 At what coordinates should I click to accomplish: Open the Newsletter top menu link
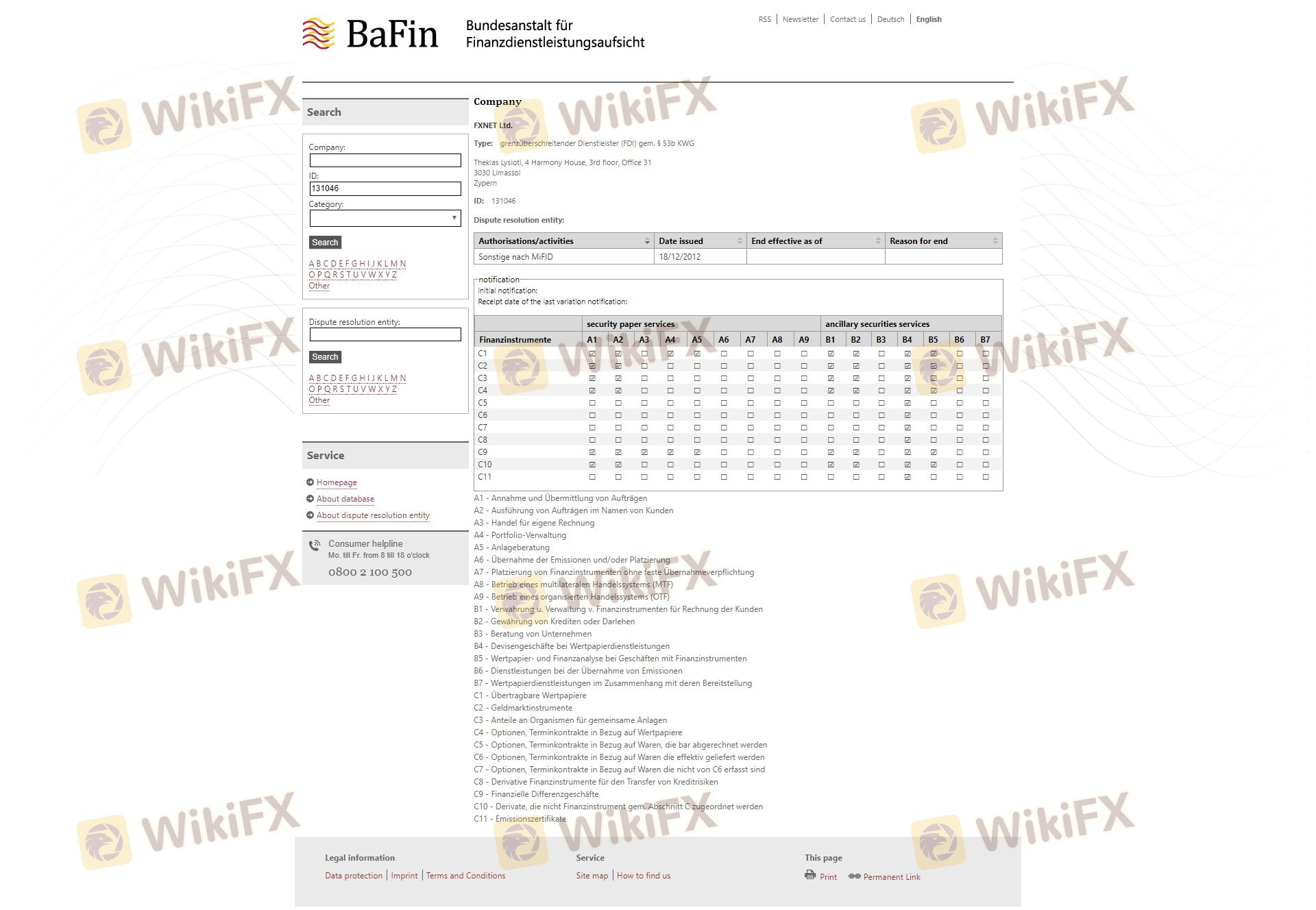(800, 19)
